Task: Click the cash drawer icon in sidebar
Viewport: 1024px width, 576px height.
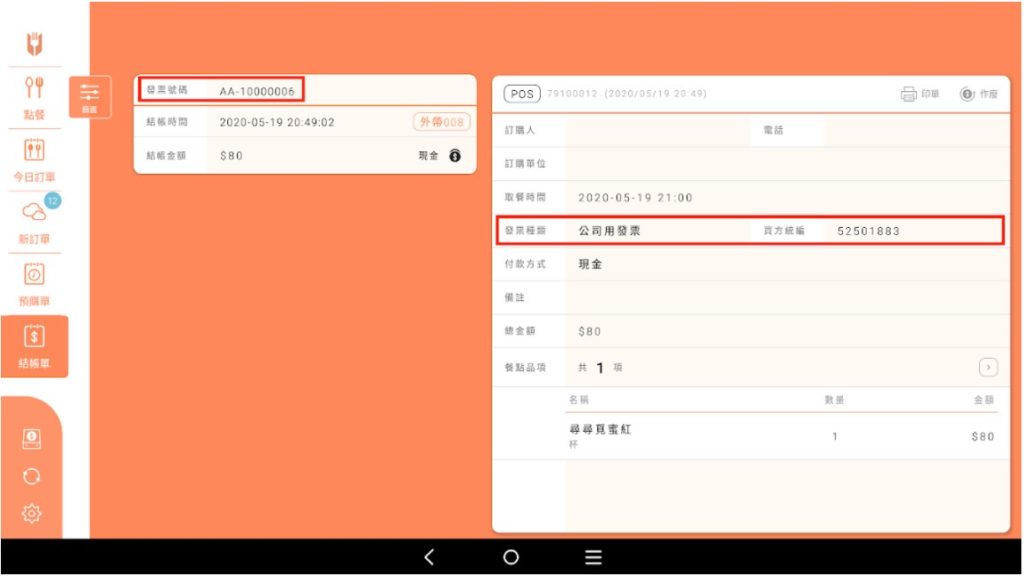Action: coord(32,439)
